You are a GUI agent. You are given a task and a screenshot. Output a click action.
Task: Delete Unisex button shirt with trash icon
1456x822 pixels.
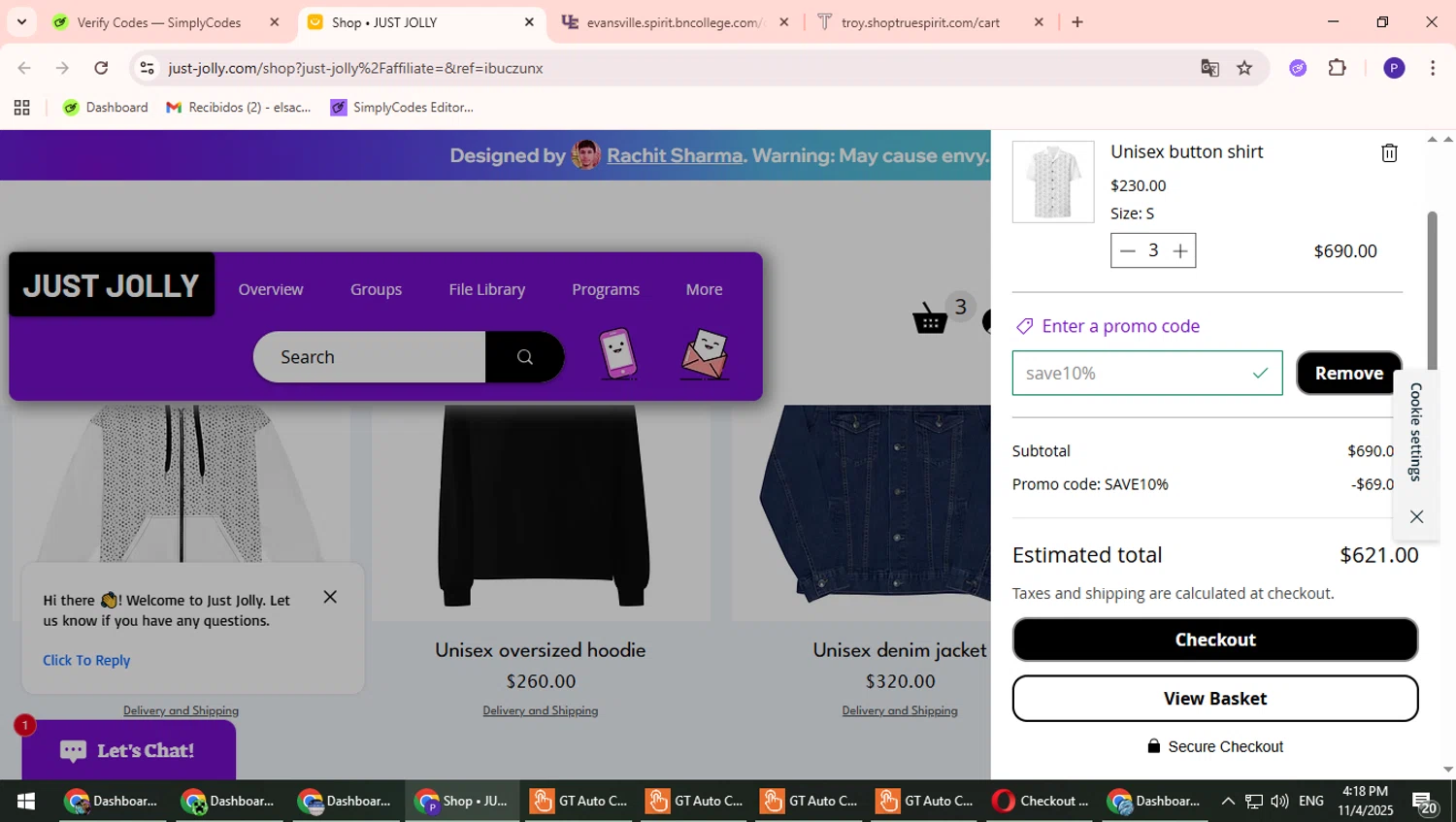1389,153
